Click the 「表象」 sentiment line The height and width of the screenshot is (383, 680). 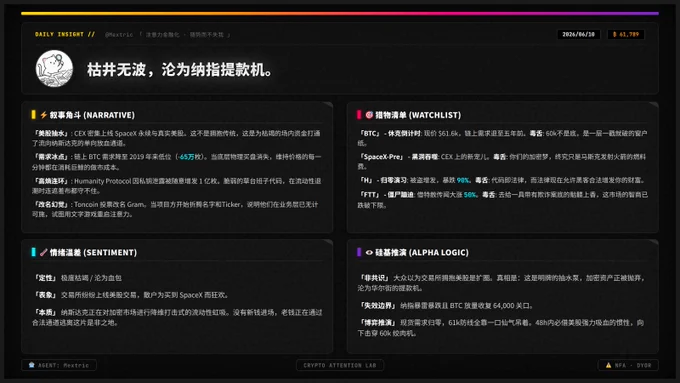click(131, 295)
